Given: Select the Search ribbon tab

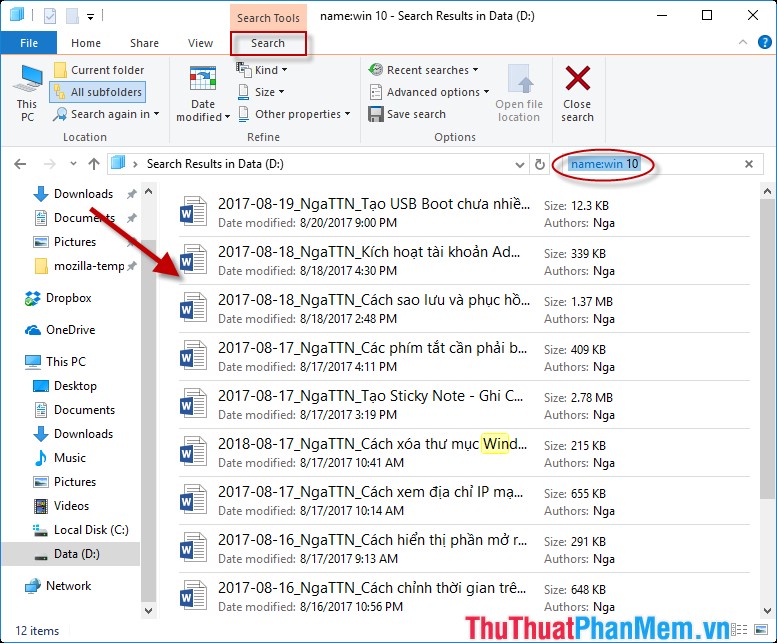Looking at the screenshot, I should [268, 43].
